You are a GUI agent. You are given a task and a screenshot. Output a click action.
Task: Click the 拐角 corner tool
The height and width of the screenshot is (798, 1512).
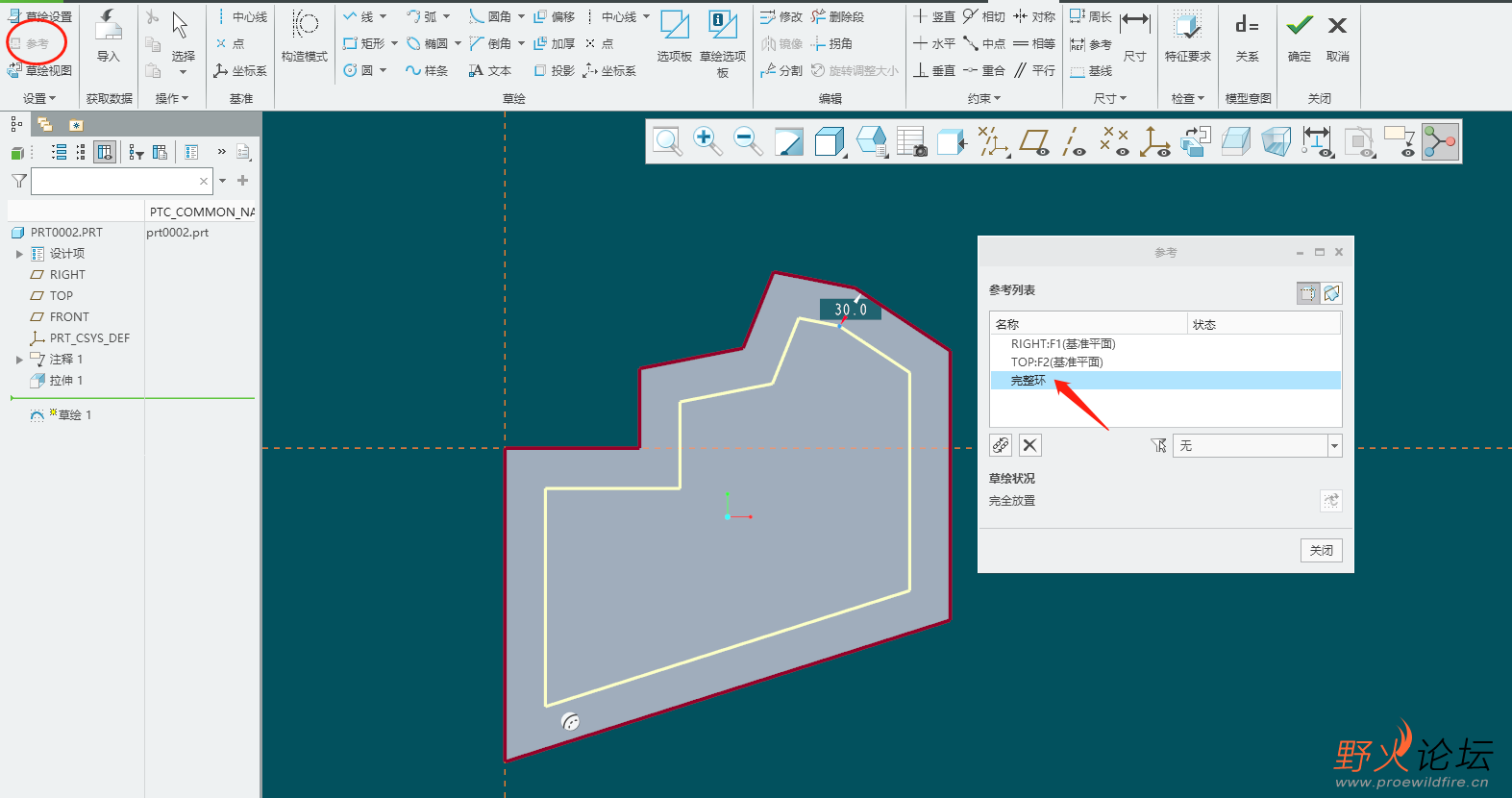831,43
